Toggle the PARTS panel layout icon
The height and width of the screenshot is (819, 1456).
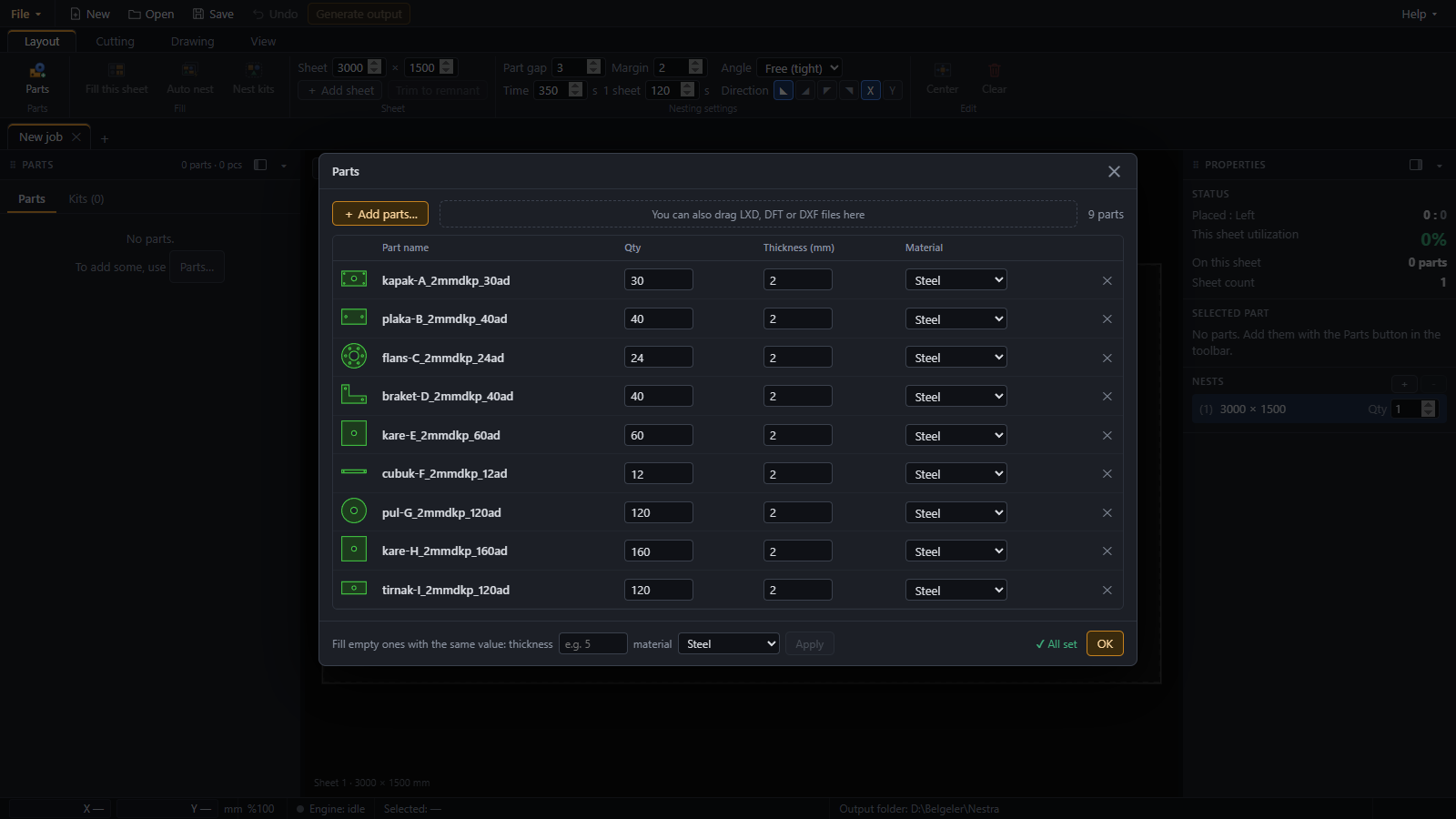pos(260,165)
